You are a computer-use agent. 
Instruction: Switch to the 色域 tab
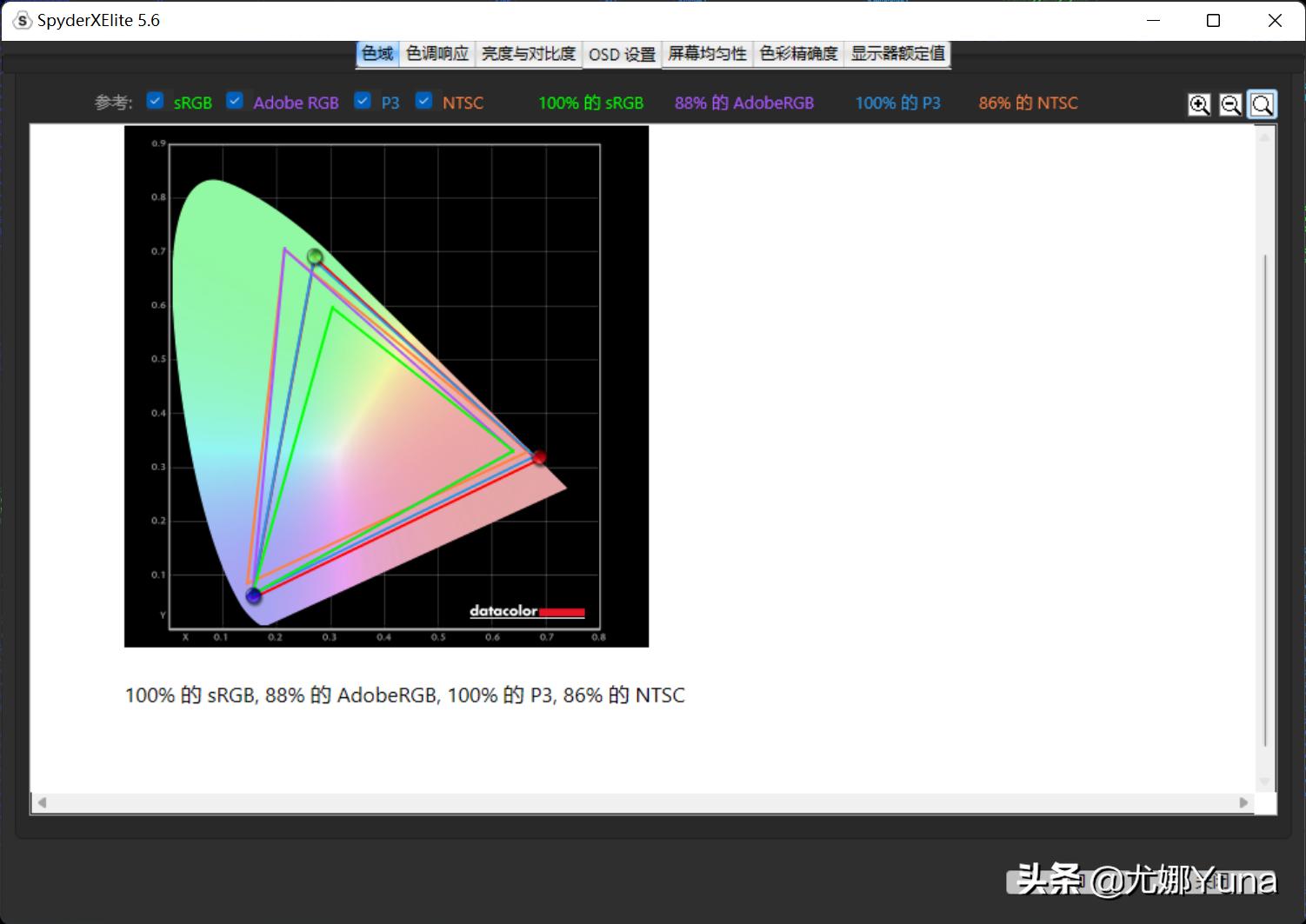click(377, 54)
